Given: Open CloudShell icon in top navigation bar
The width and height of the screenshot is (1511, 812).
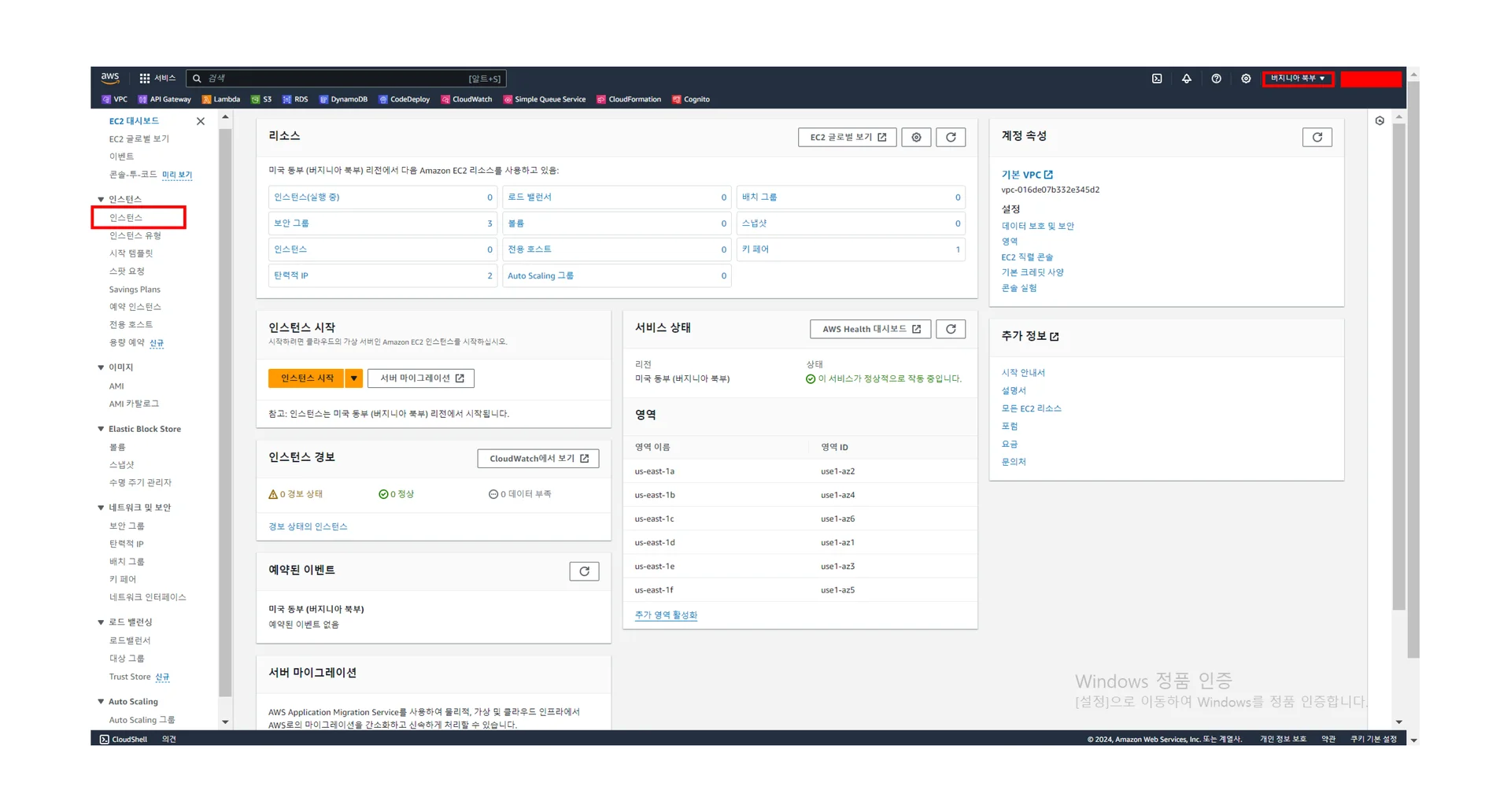Looking at the screenshot, I should tap(1157, 79).
